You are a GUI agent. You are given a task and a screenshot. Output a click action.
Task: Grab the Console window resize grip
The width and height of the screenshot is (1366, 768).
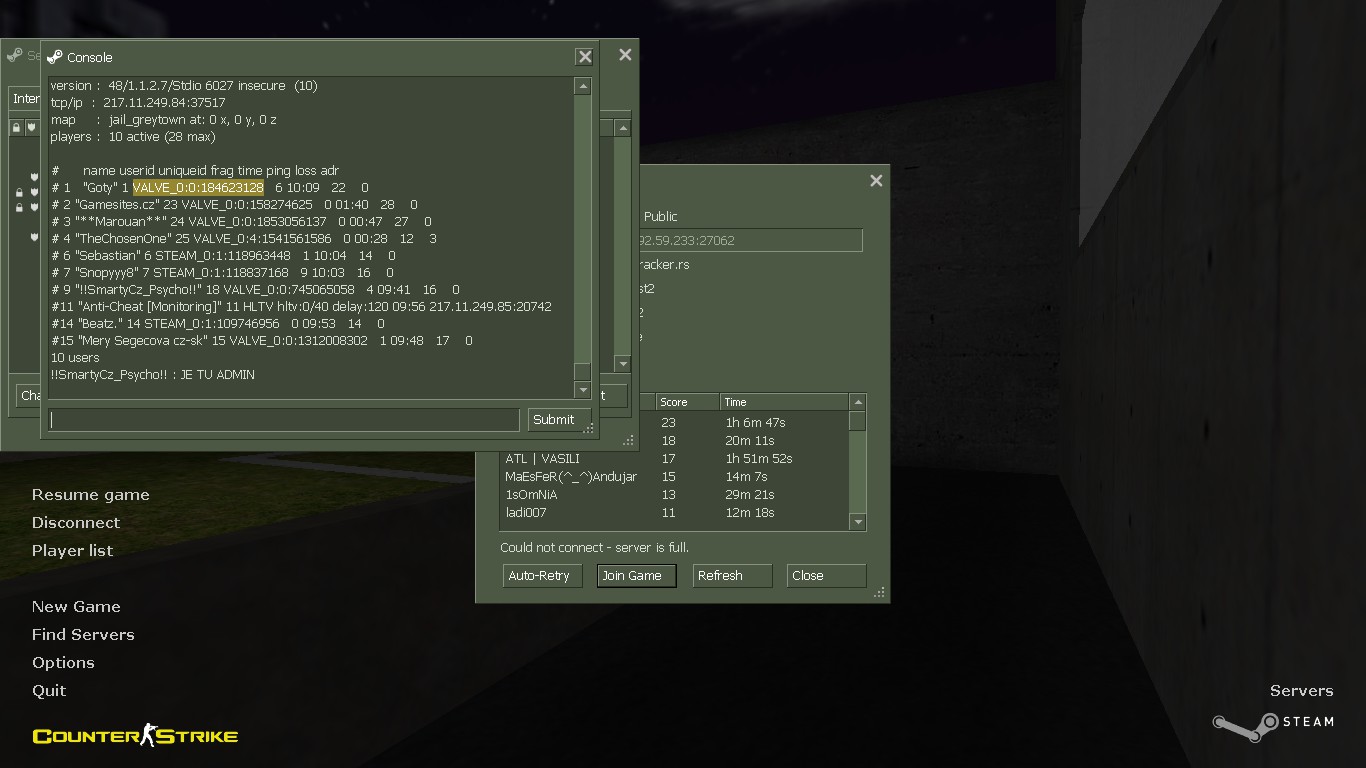(x=590, y=429)
